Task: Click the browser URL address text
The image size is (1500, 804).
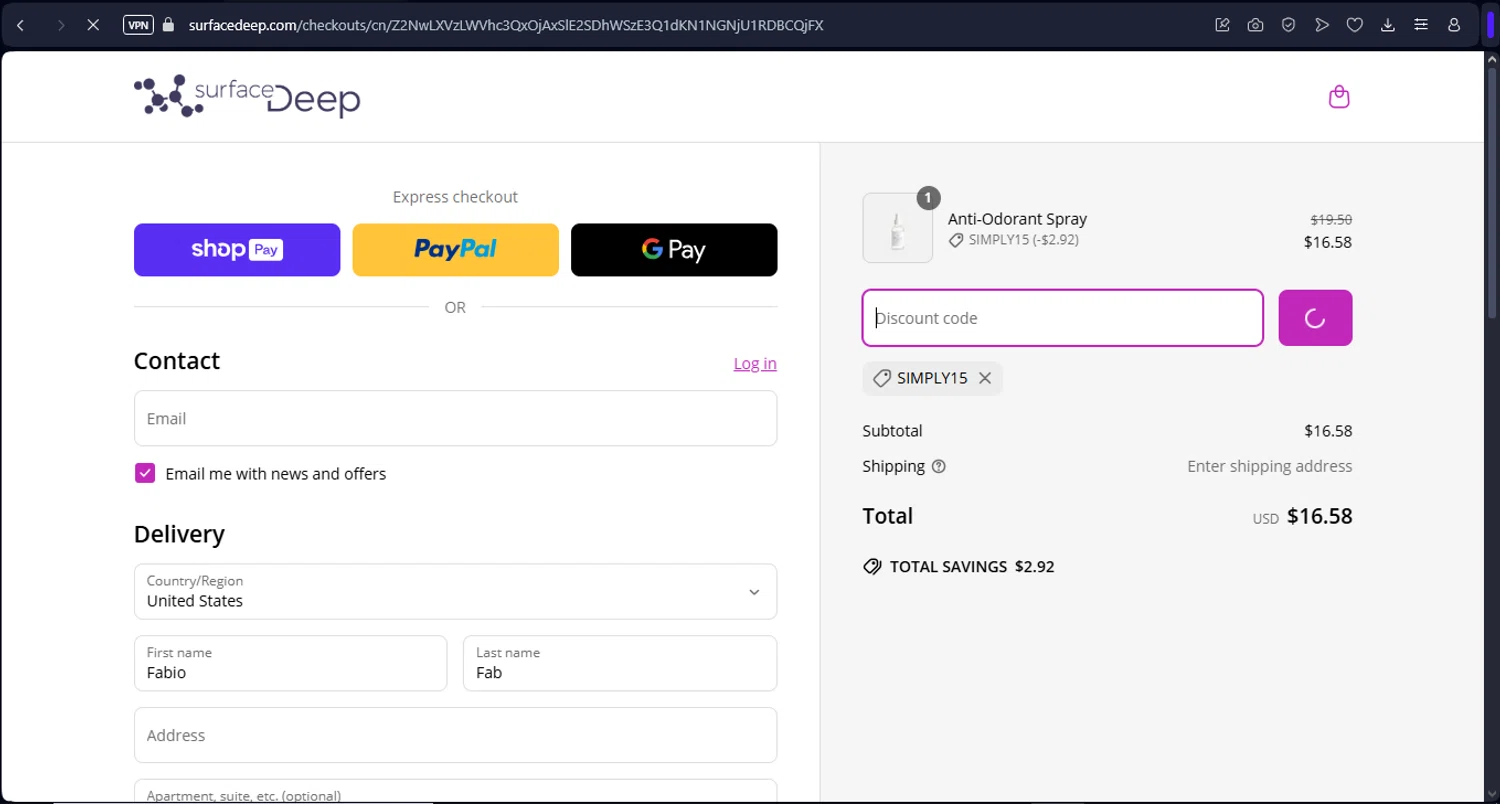Action: tap(506, 25)
